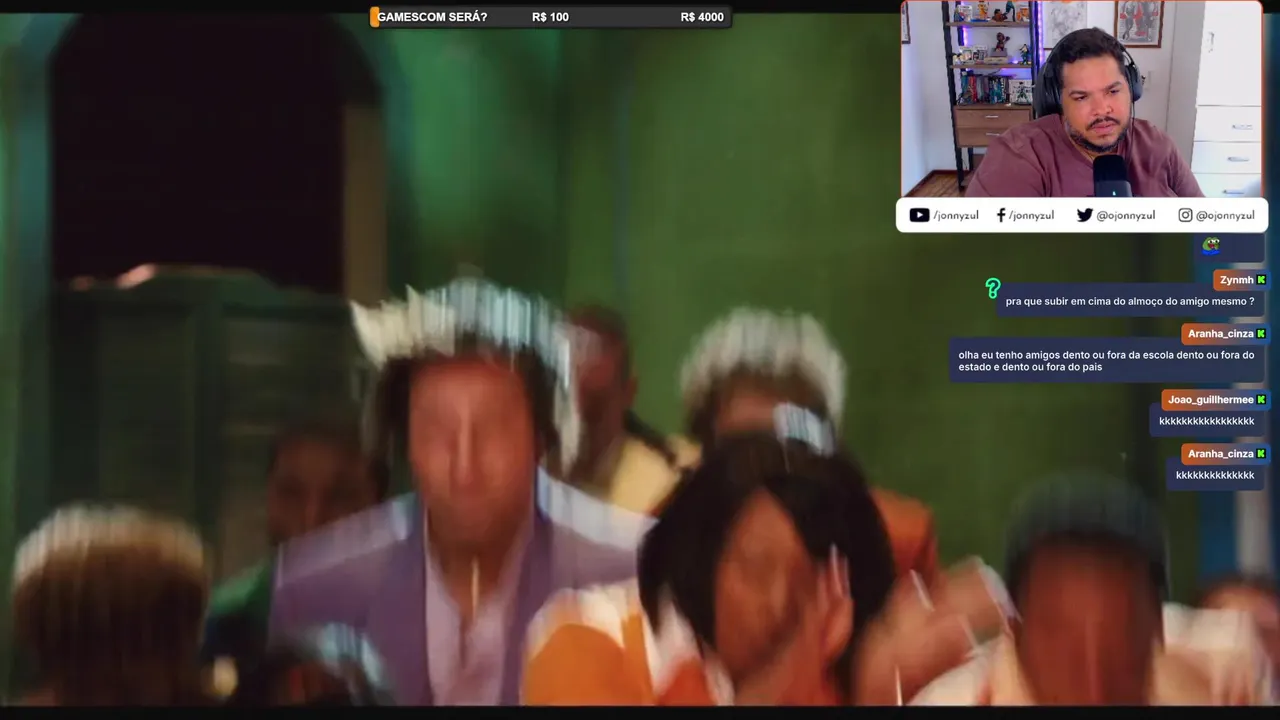The image size is (1280, 720).
Task: Click the Instagram logo icon
Action: click(1185, 215)
